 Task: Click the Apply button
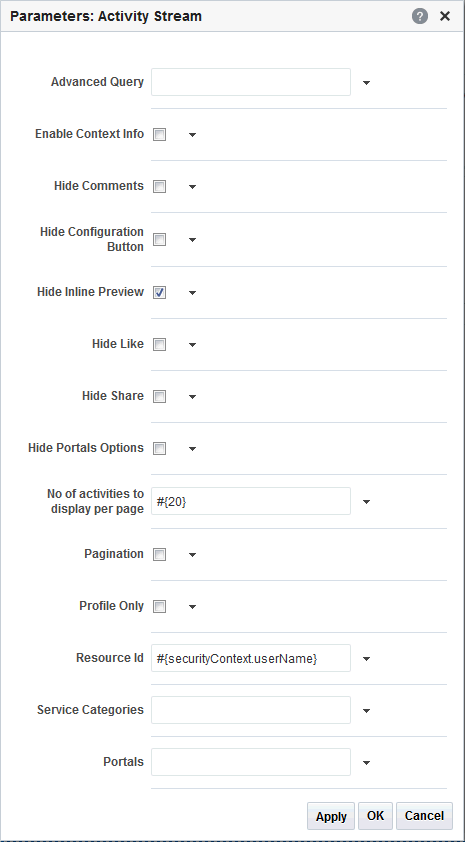pos(331,816)
